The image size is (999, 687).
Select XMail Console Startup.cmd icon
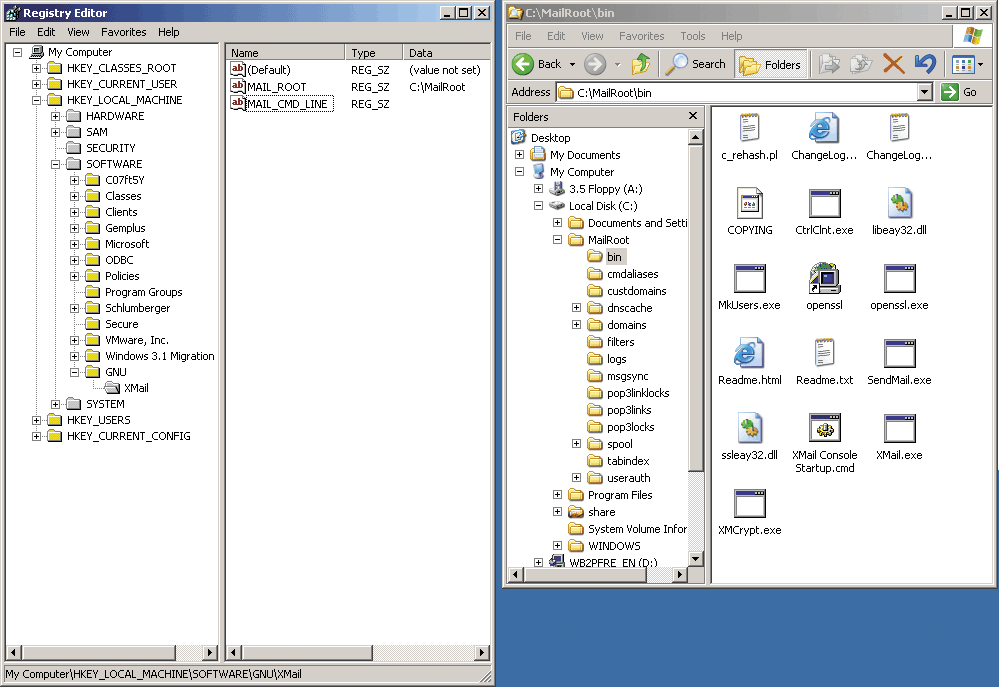[x=824, y=428]
